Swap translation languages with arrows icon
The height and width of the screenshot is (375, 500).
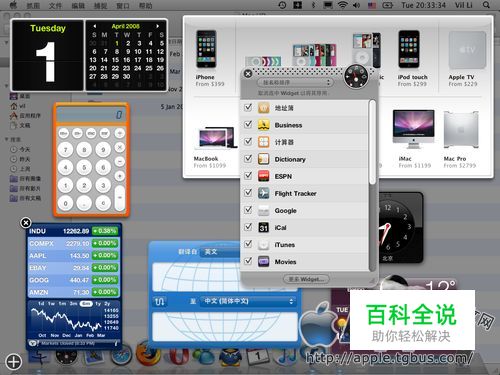click(x=160, y=302)
